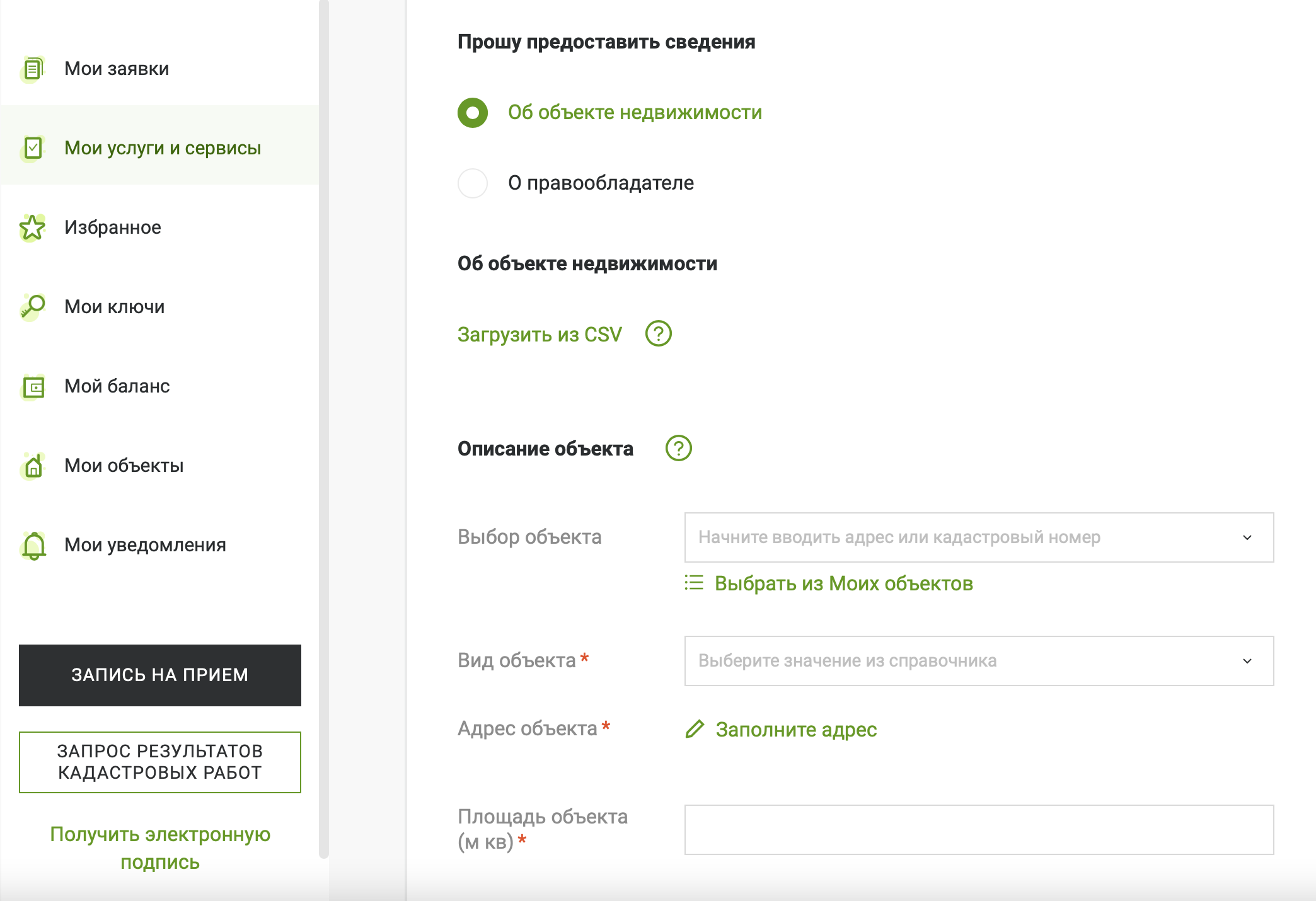Image resolution: width=1316 pixels, height=901 pixels.
Task: Focus the Площадь объекта input field
Action: tap(979, 830)
